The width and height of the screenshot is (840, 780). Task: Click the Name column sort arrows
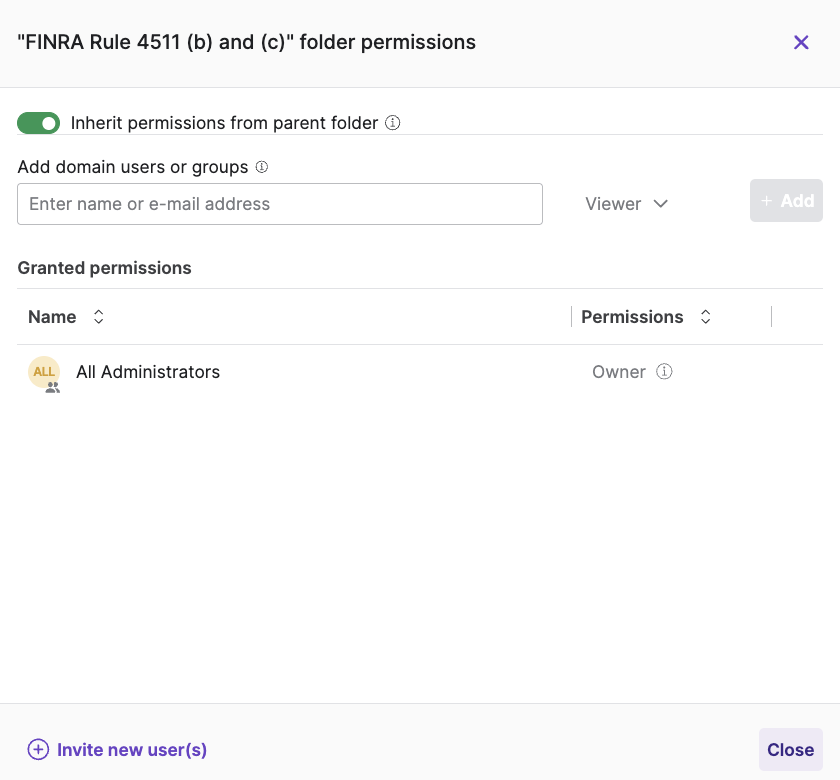tap(99, 317)
